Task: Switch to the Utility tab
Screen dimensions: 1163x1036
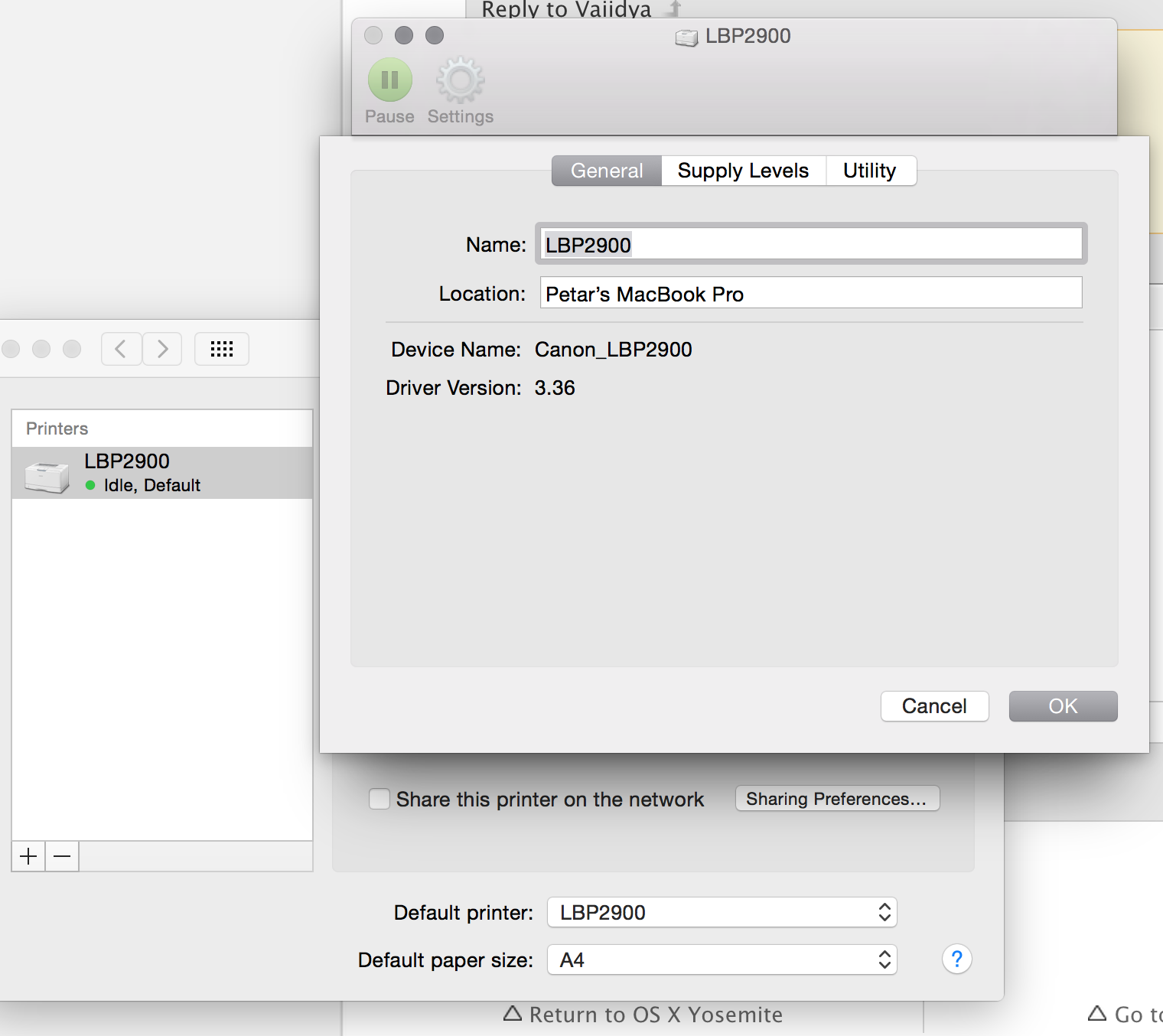Action: pos(870,171)
